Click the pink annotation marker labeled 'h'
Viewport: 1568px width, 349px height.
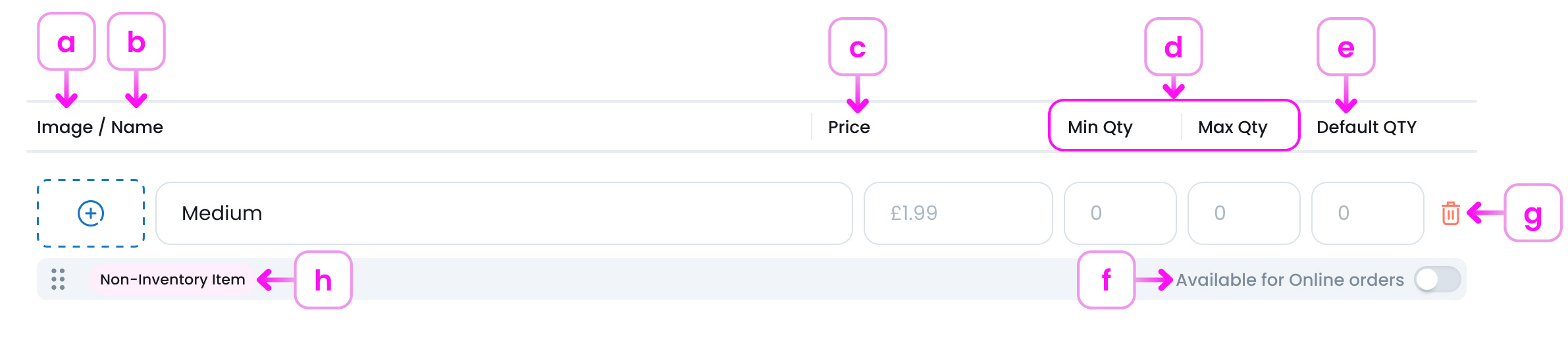tap(323, 280)
